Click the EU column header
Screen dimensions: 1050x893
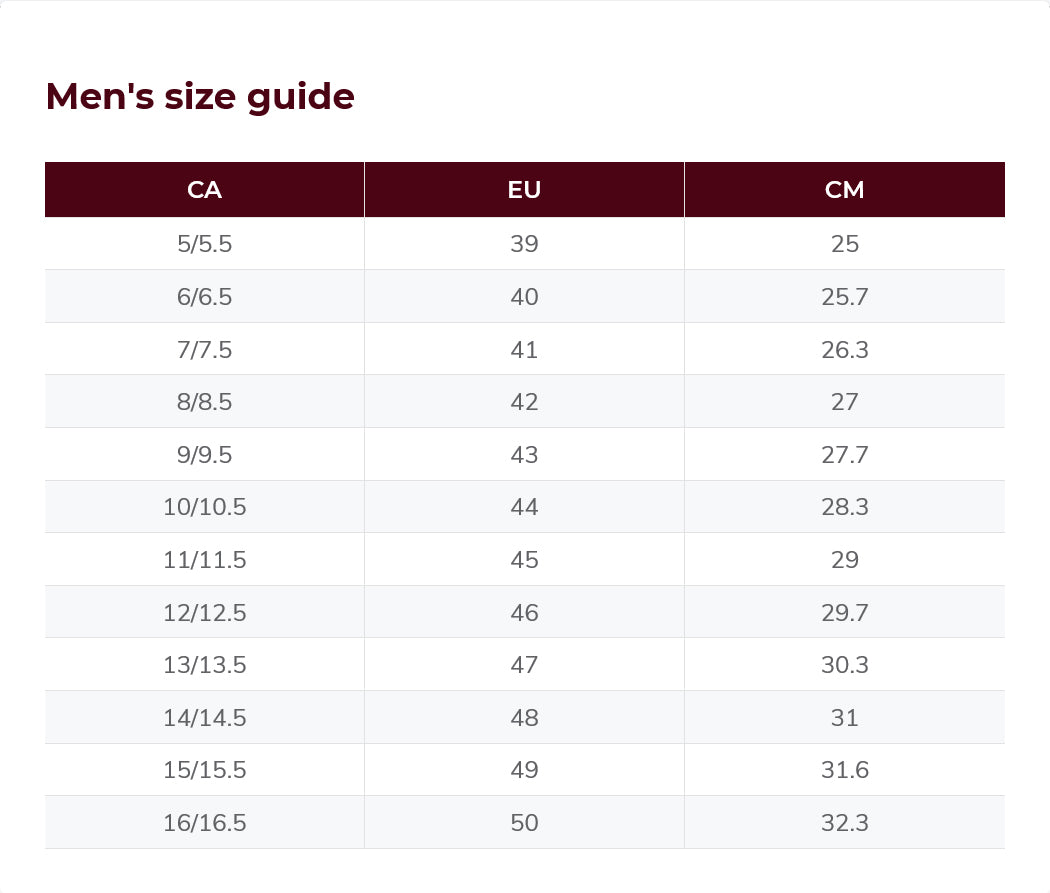click(524, 190)
